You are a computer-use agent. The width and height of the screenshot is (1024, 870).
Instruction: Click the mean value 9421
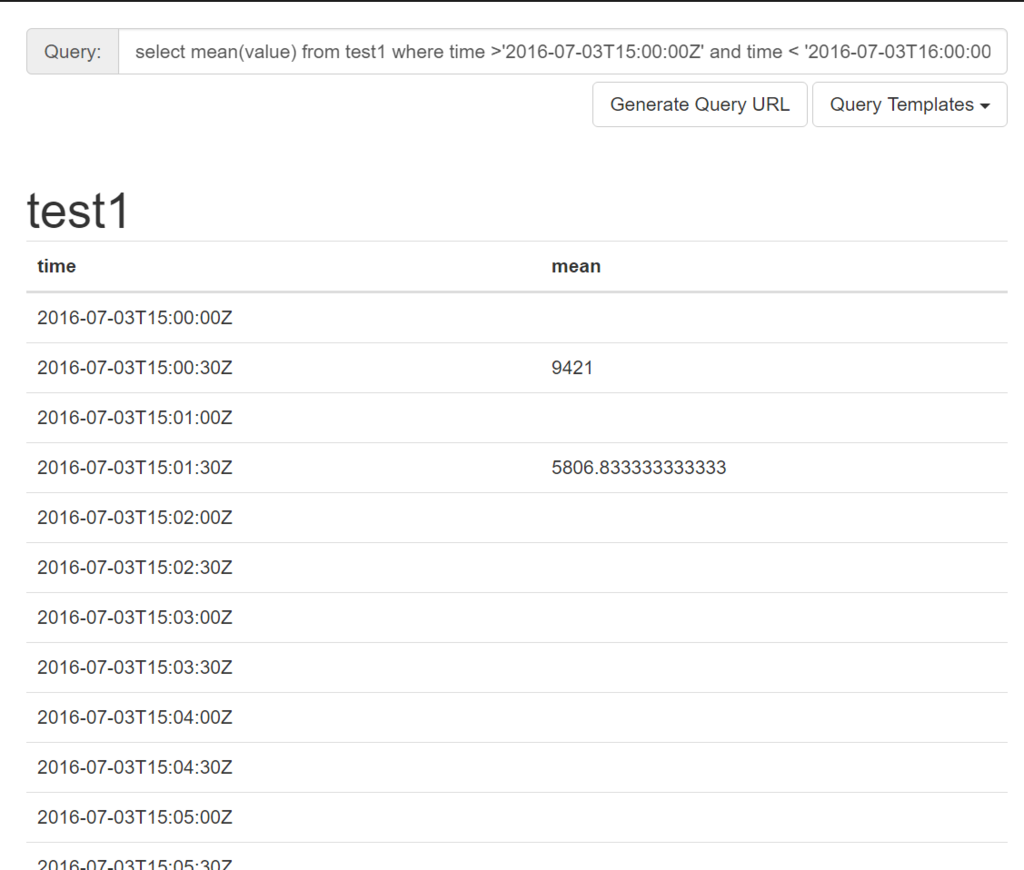point(572,368)
